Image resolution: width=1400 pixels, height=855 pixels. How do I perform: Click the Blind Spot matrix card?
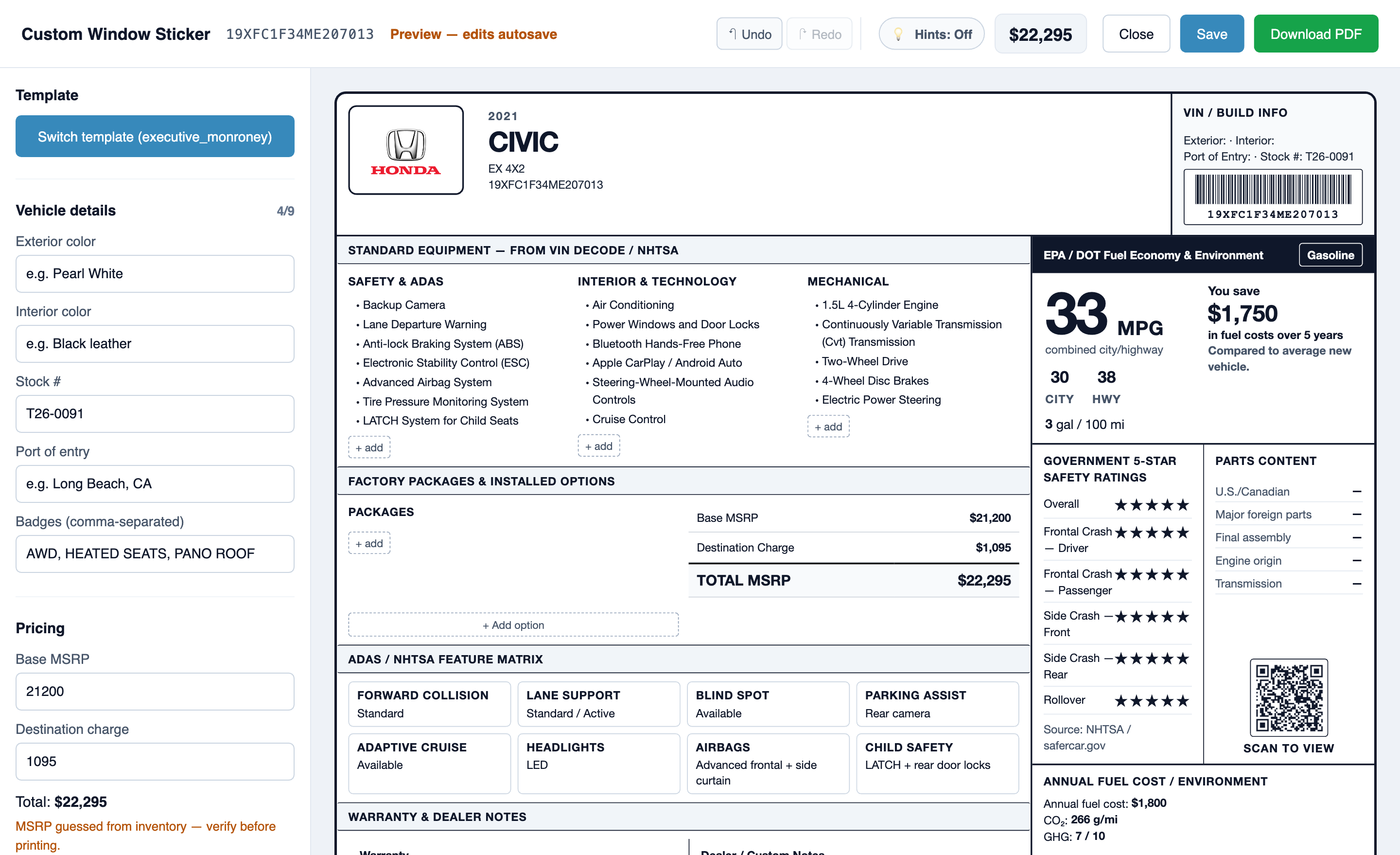(768, 704)
